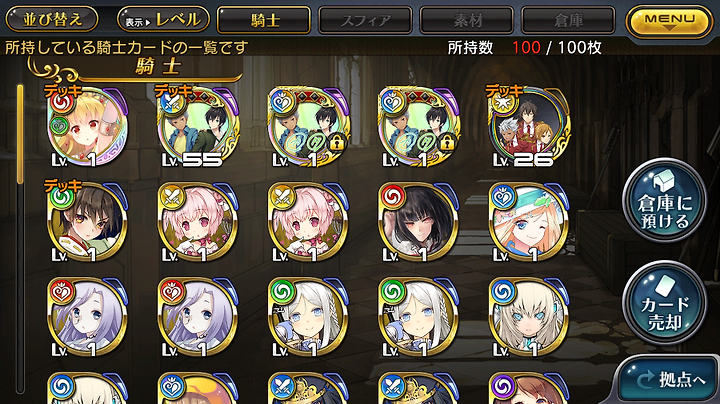Select the Lv.26 three-character knight card
The image size is (720, 404).
pyautogui.click(x=529, y=126)
